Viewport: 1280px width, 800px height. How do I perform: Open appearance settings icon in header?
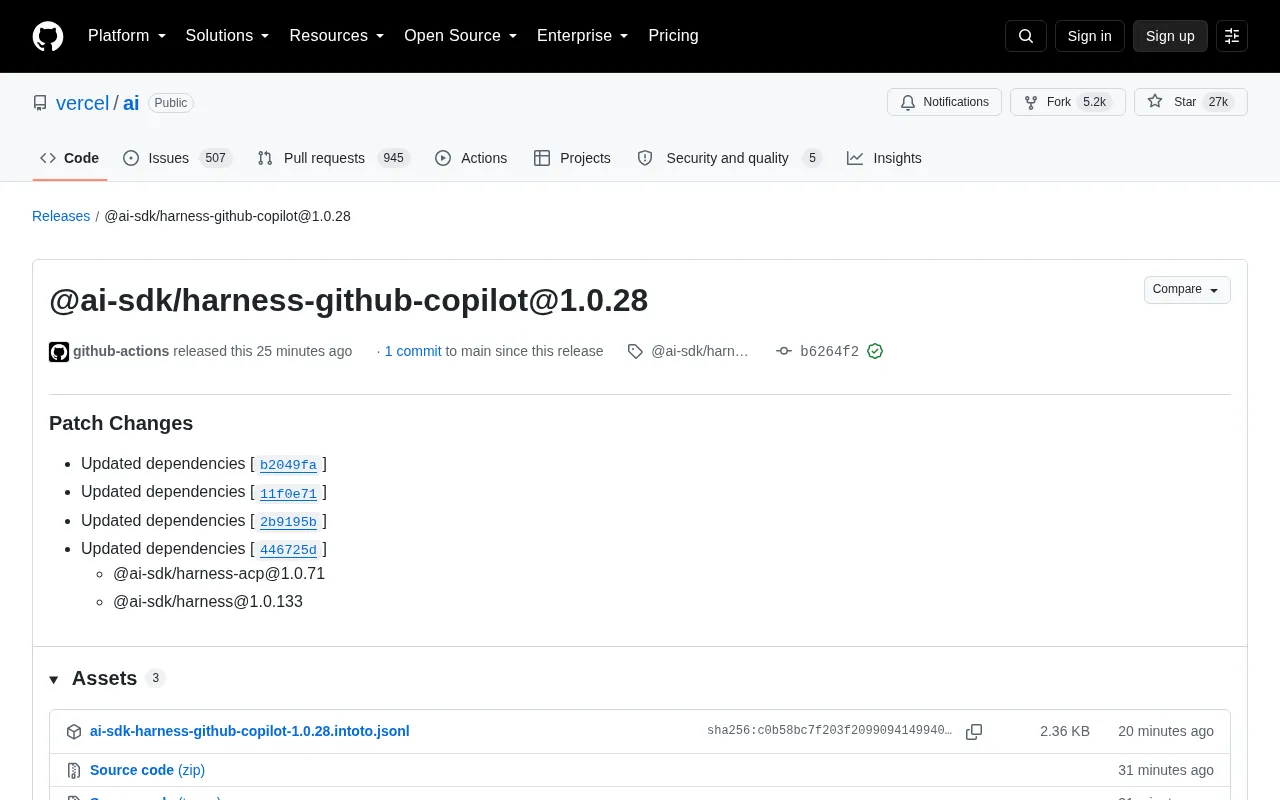coord(1232,36)
